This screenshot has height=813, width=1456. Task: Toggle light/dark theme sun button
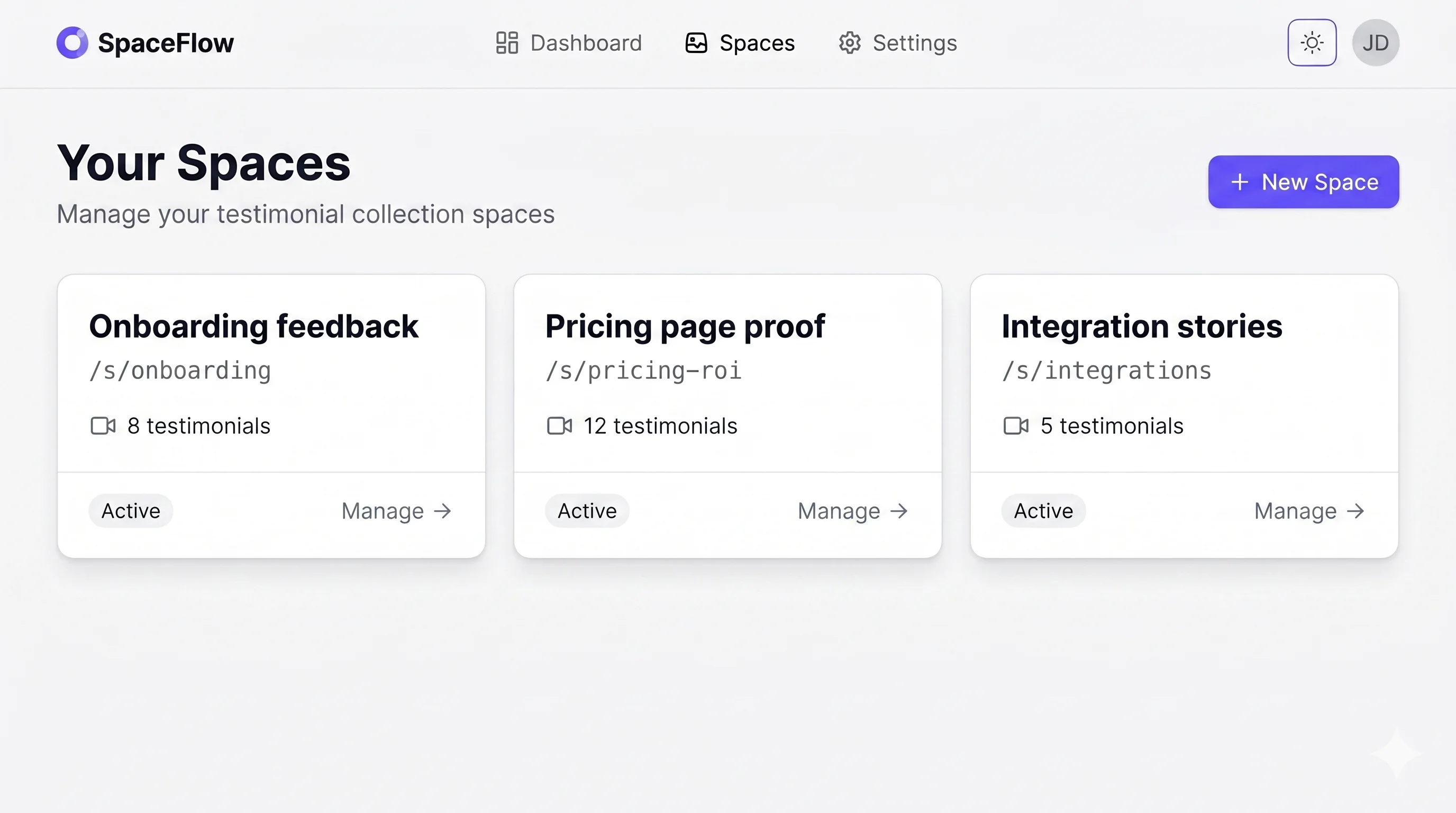tap(1312, 43)
